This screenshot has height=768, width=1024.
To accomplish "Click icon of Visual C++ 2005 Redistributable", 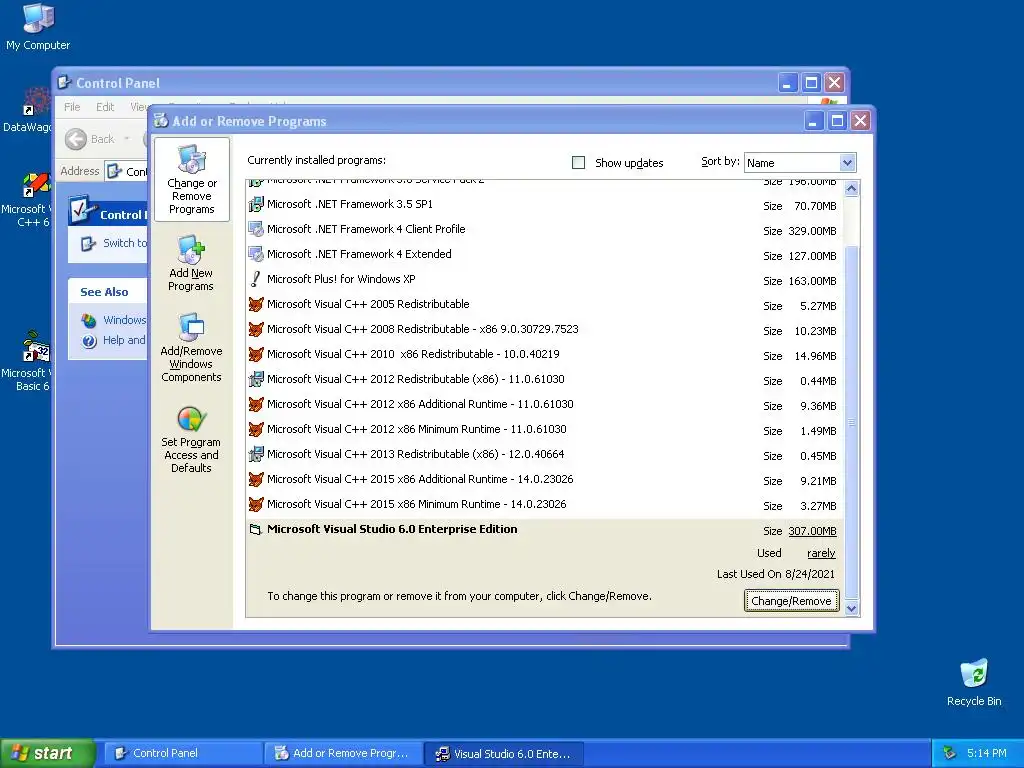I will (256, 304).
